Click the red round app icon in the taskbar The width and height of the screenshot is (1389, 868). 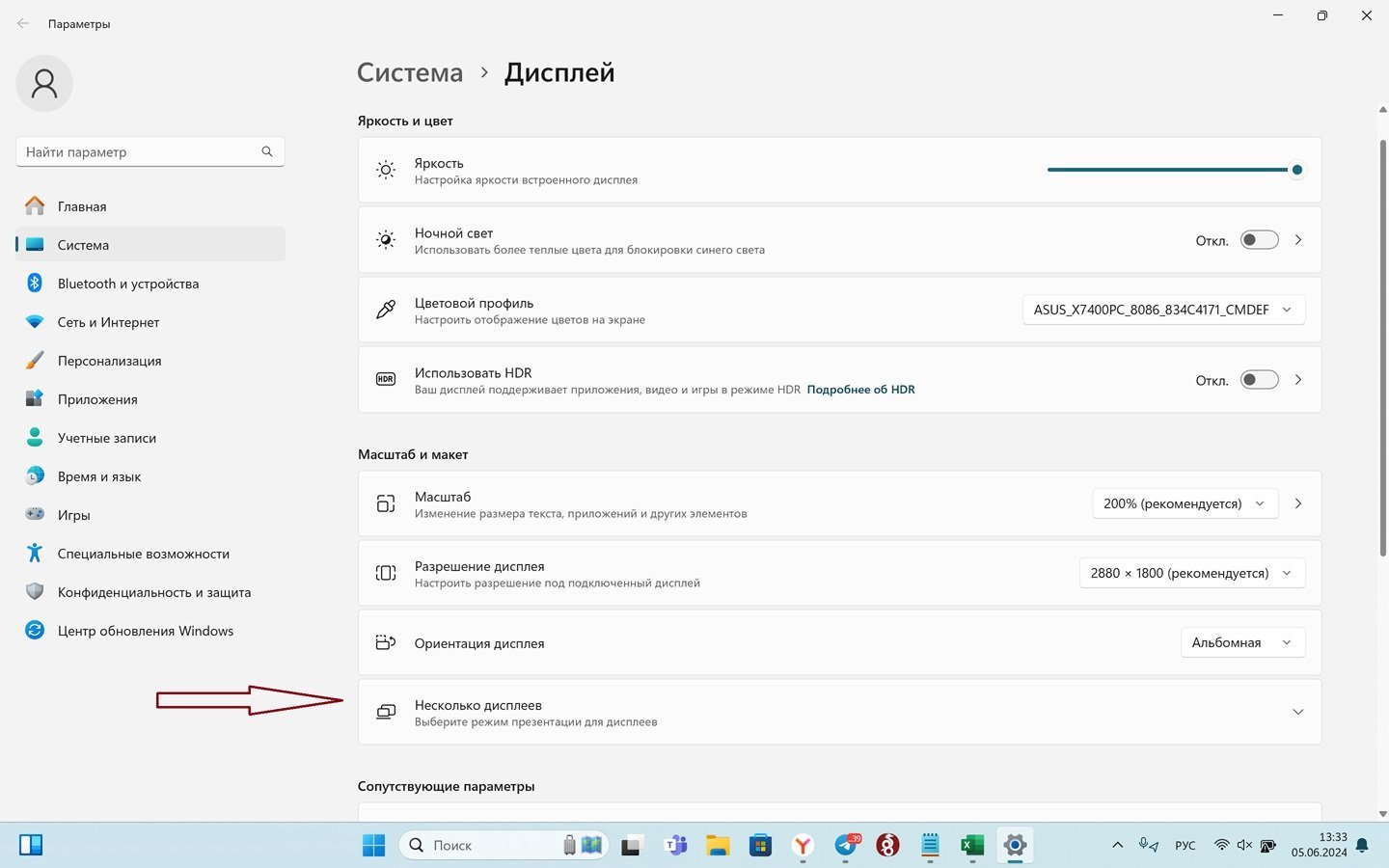click(887, 846)
